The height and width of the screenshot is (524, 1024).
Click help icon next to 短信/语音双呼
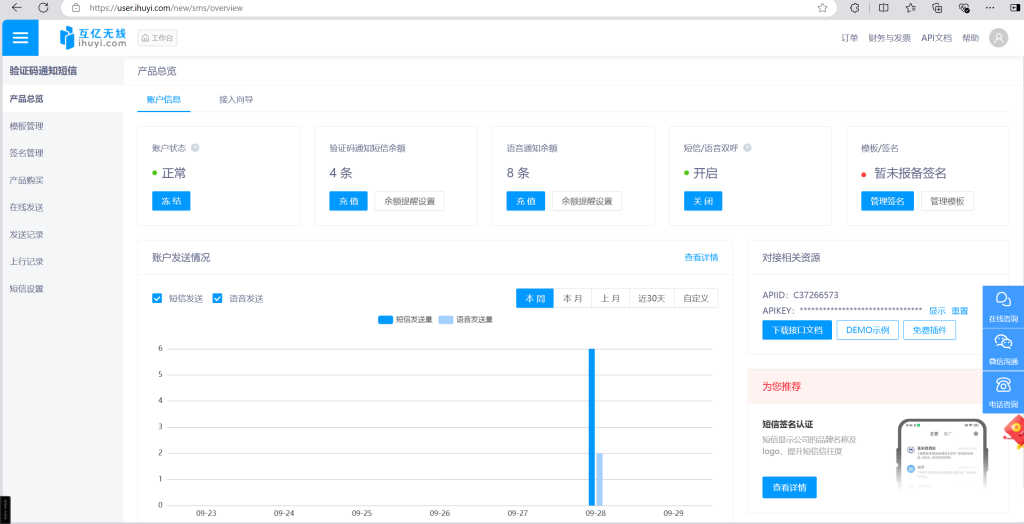pos(748,148)
